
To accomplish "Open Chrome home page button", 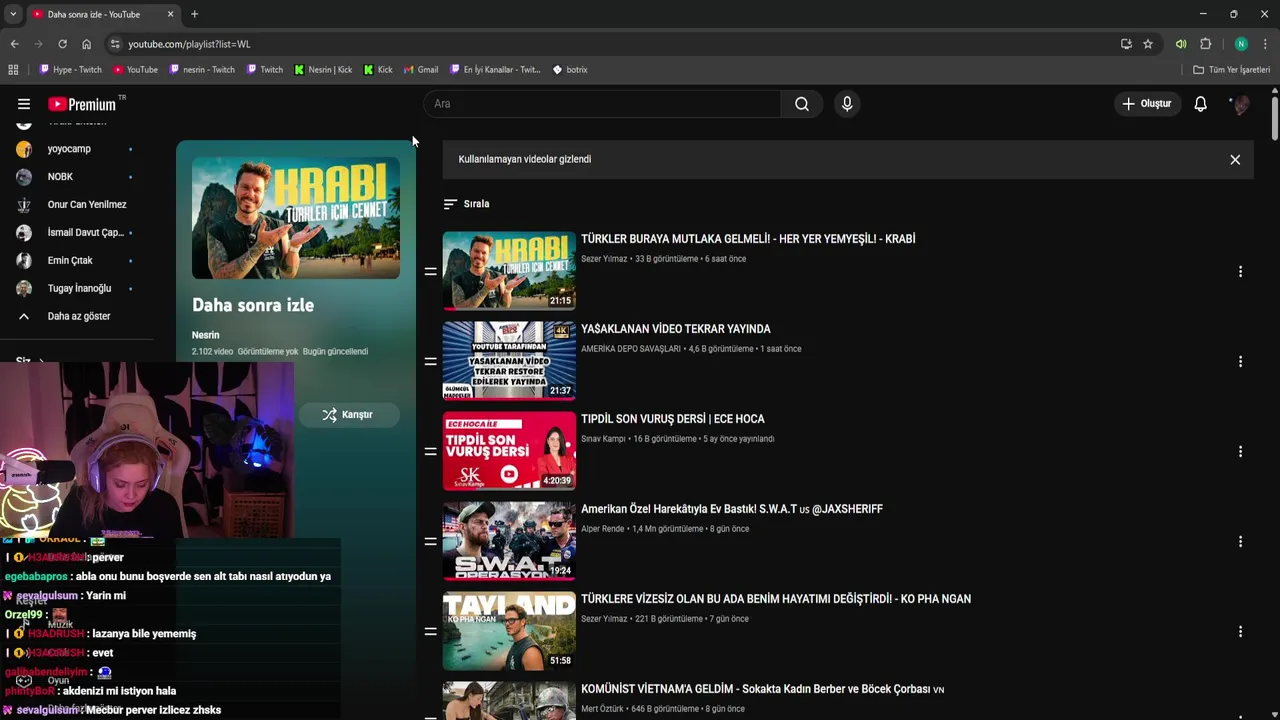I will tap(87, 44).
